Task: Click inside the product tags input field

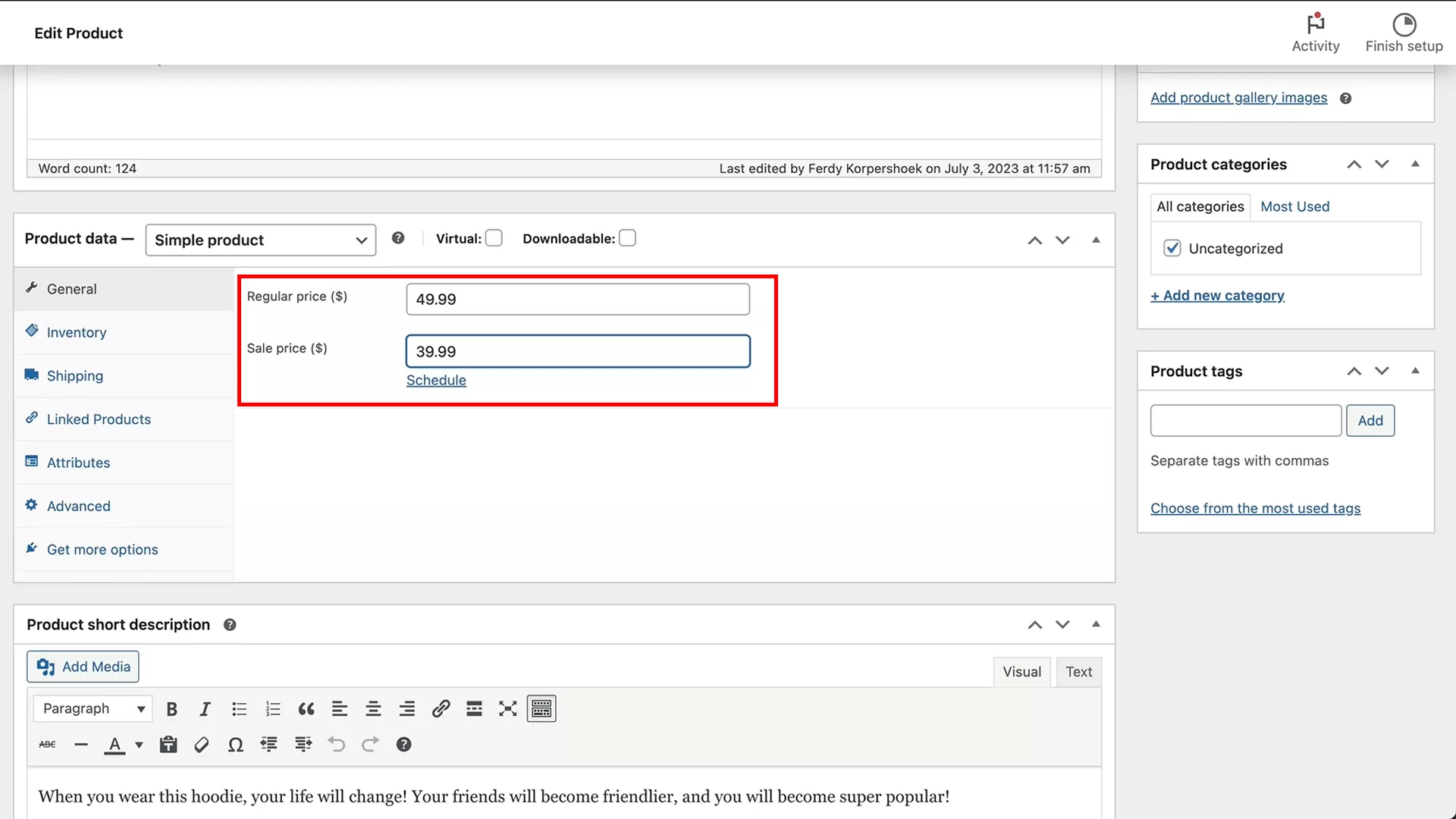Action: point(1245,420)
